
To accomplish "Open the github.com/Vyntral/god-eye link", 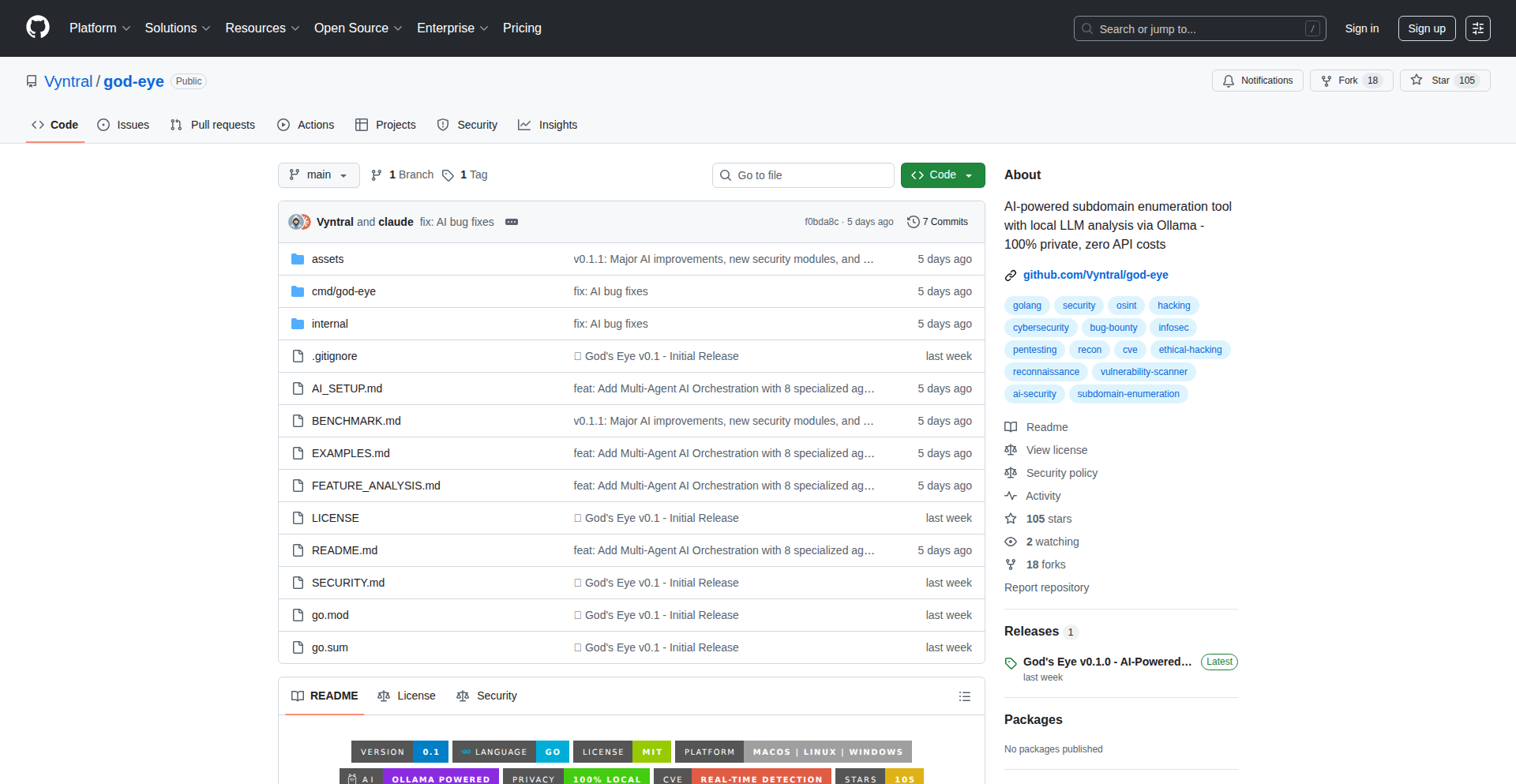I will coord(1096,275).
